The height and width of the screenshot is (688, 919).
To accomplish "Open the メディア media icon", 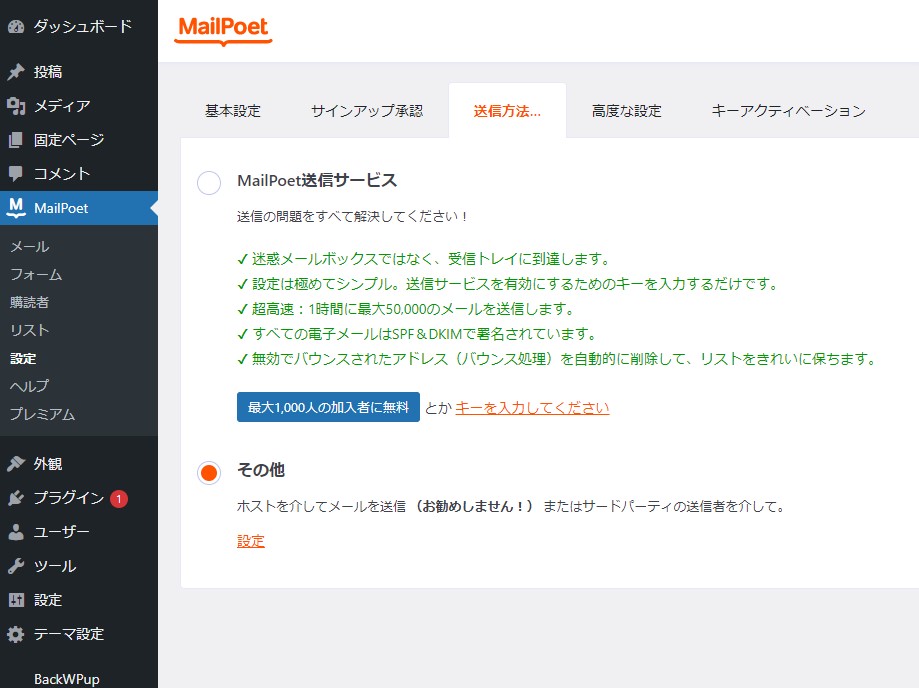I will tap(16, 106).
